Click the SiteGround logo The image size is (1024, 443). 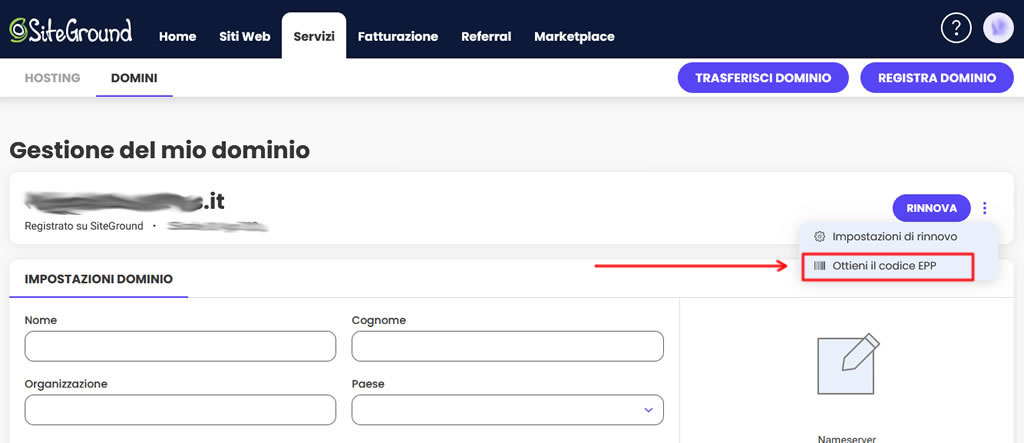(71, 30)
